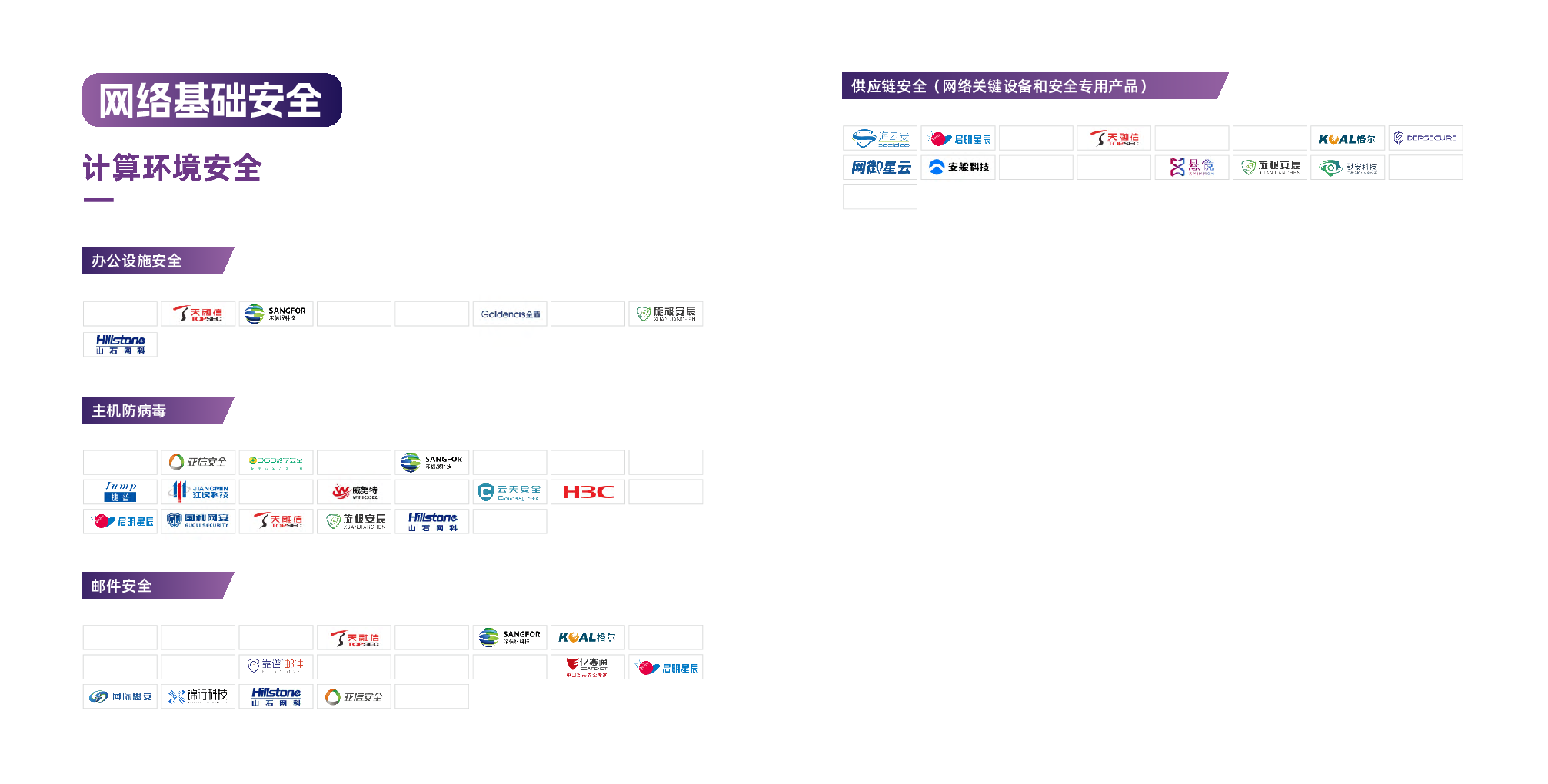Screen dimensions: 1548x784
Task: Click the 锦行科技 logo
Action: click(x=198, y=696)
